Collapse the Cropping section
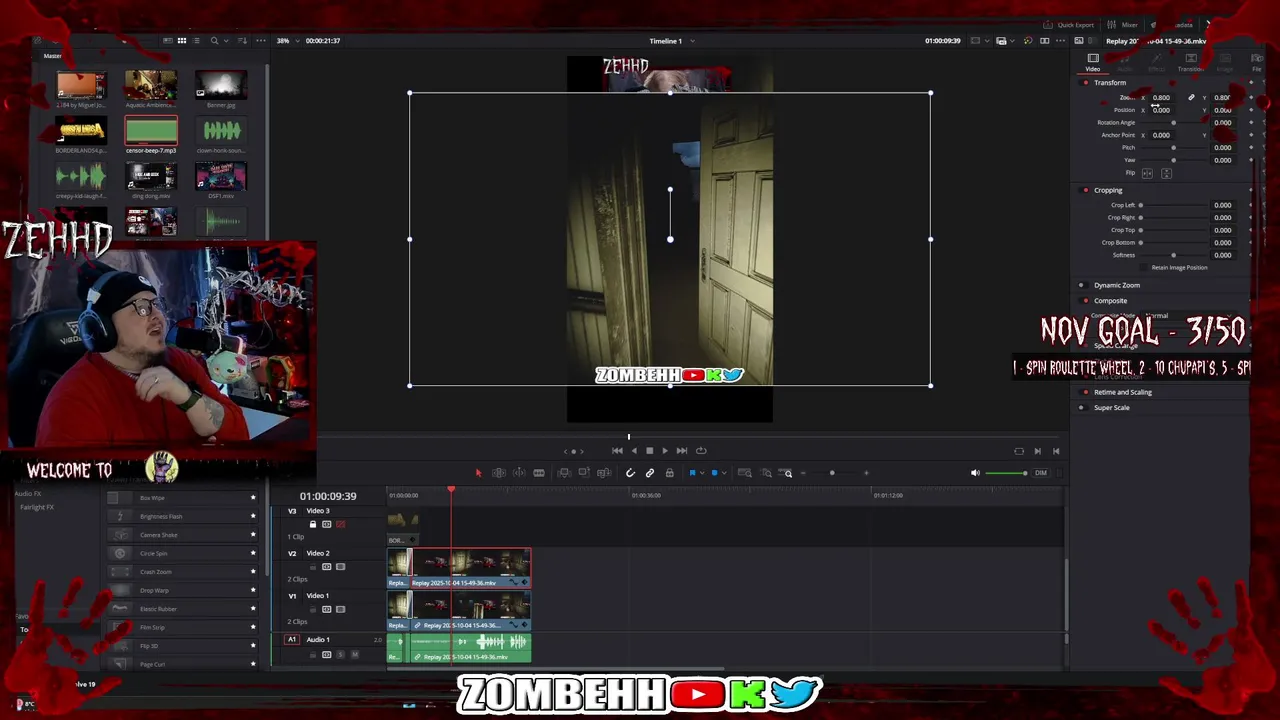 pyautogui.click(x=1108, y=190)
